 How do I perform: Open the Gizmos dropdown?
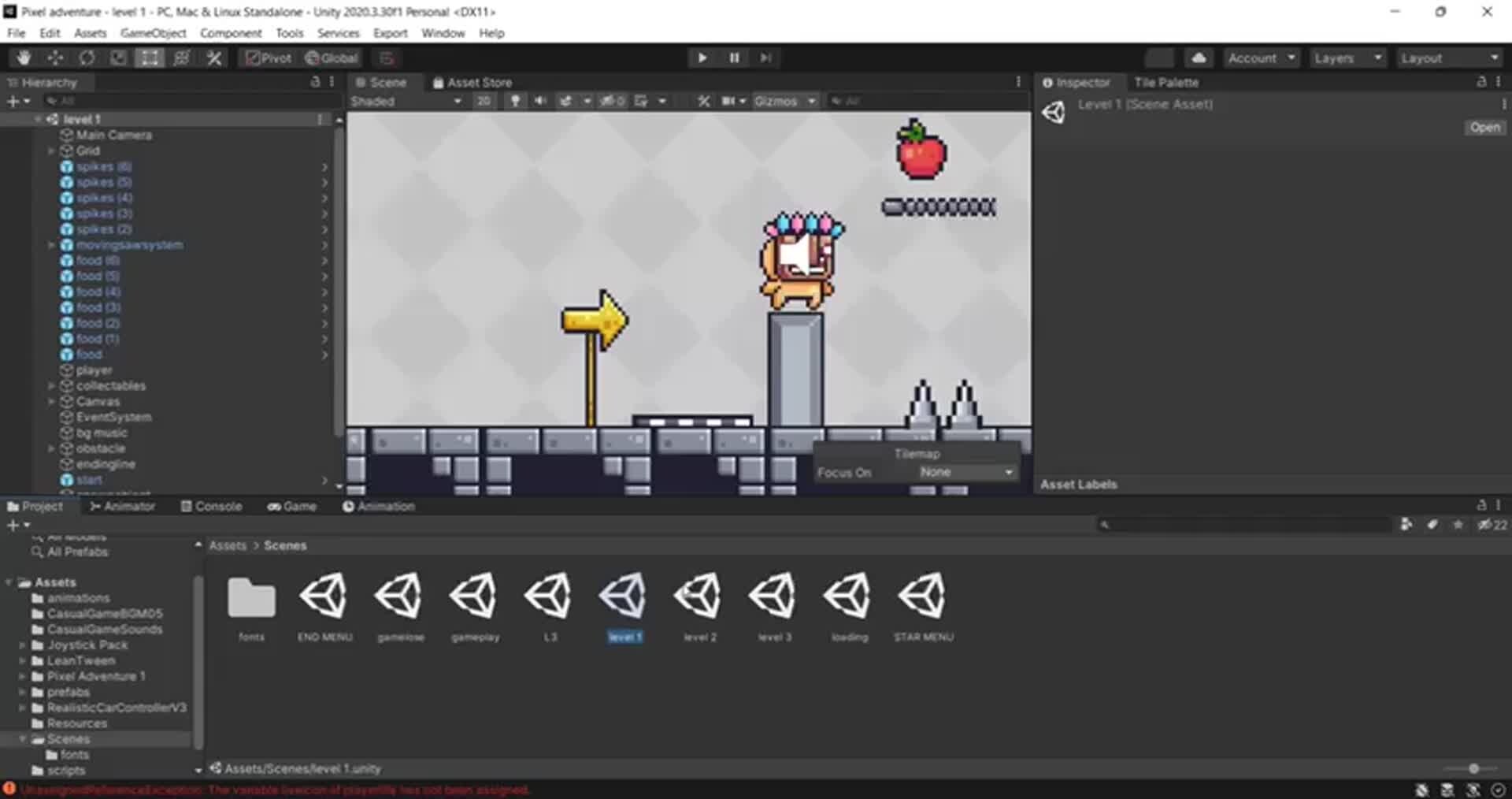point(784,101)
